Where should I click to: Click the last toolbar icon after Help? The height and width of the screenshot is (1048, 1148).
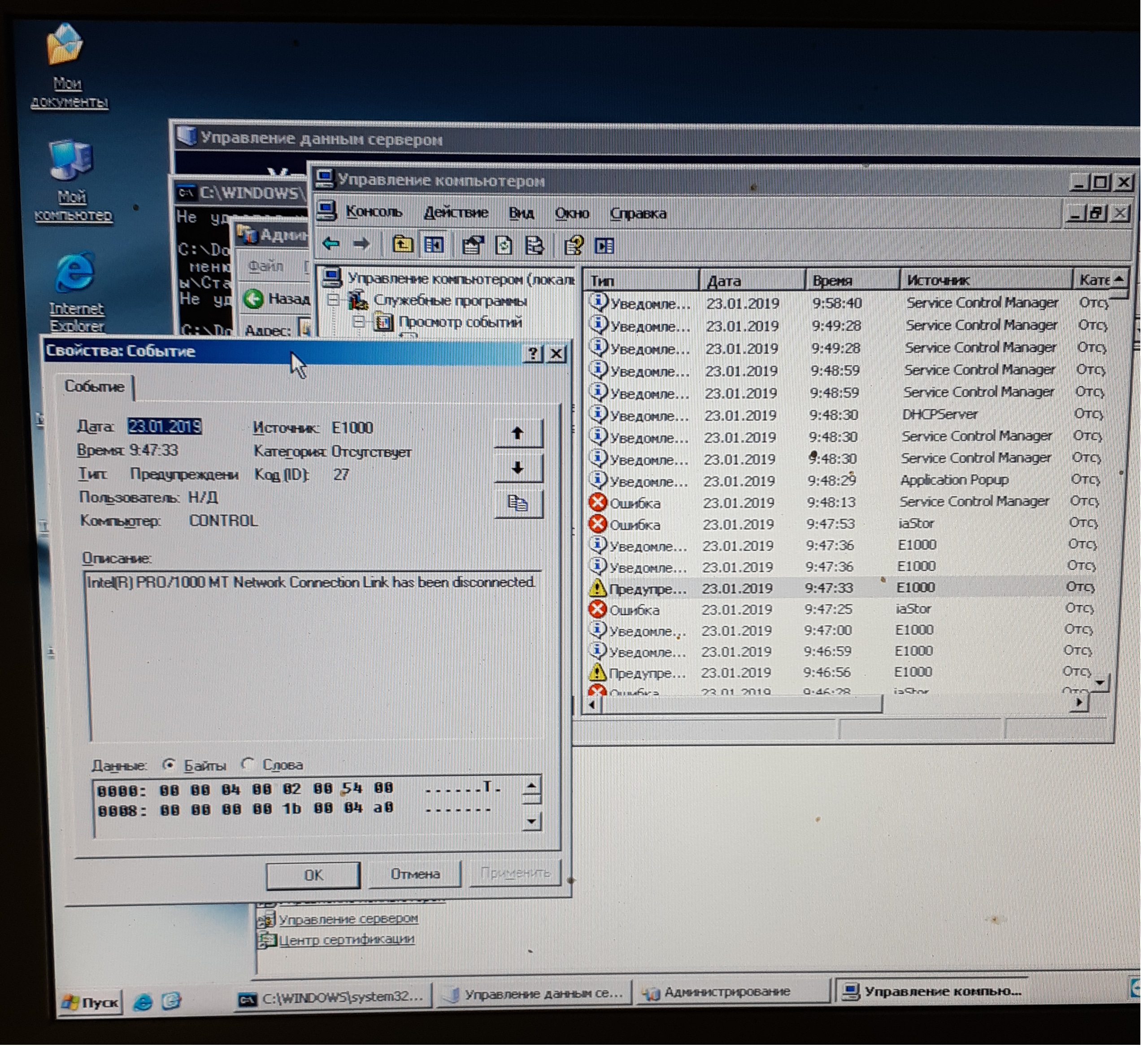coord(604,246)
